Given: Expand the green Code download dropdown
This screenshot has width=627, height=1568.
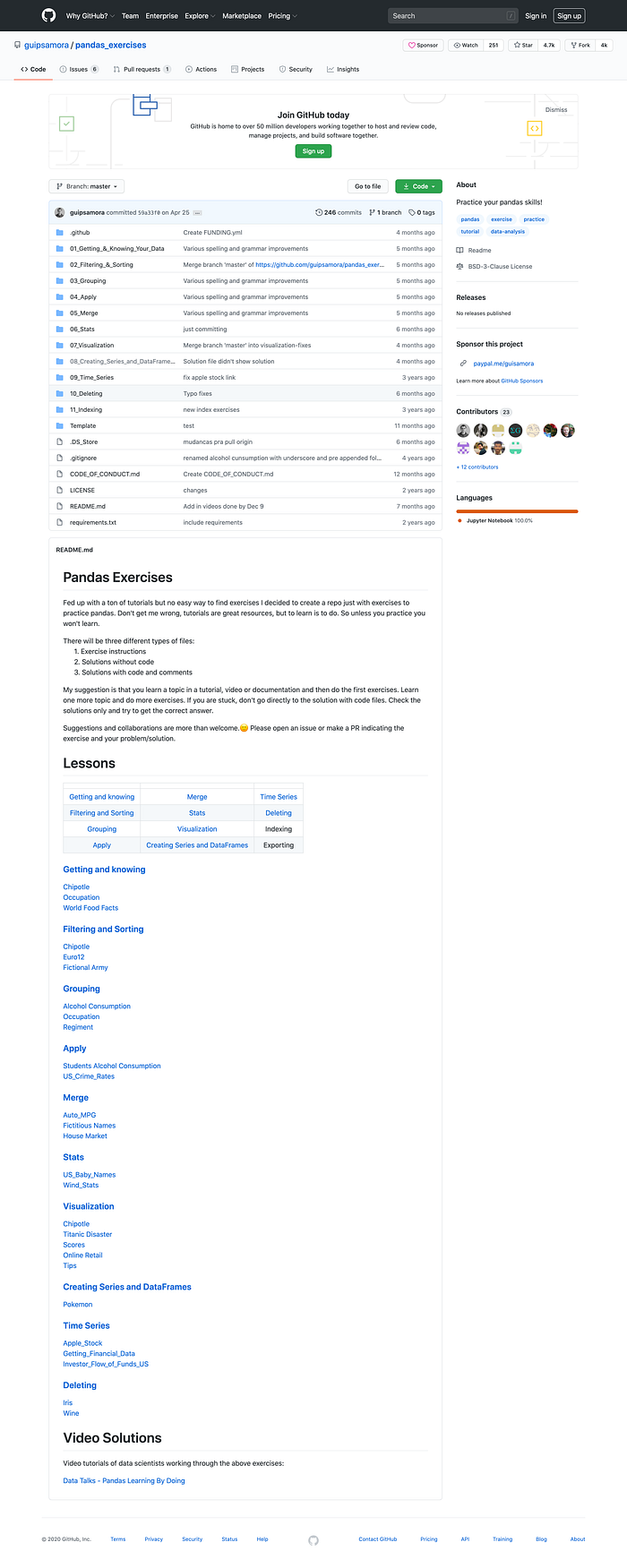Looking at the screenshot, I should tap(418, 186).
